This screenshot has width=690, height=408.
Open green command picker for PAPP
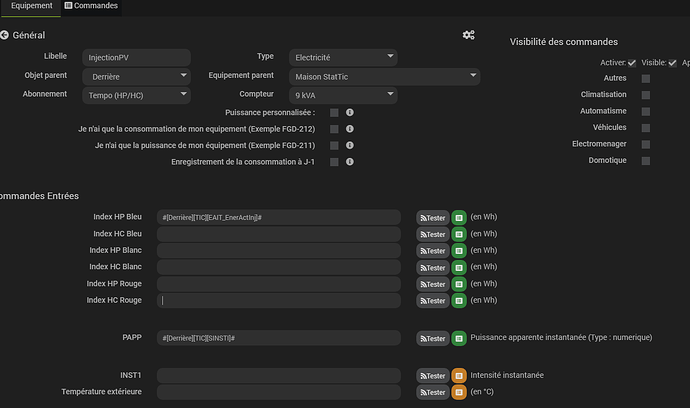pyautogui.click(x=459, y=338)
